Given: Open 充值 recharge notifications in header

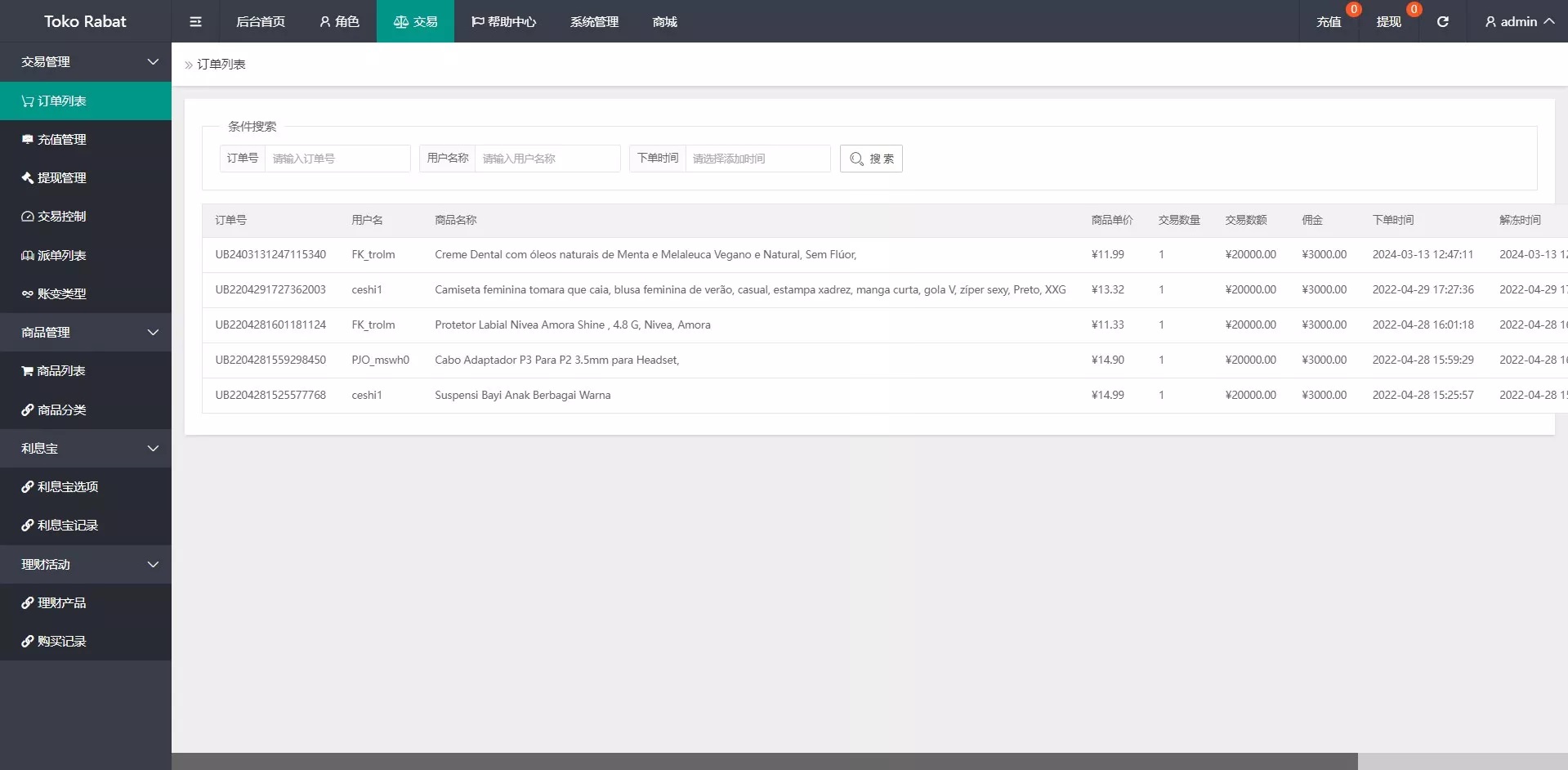Looking at the screenshot, I should tap(1329, 22).
